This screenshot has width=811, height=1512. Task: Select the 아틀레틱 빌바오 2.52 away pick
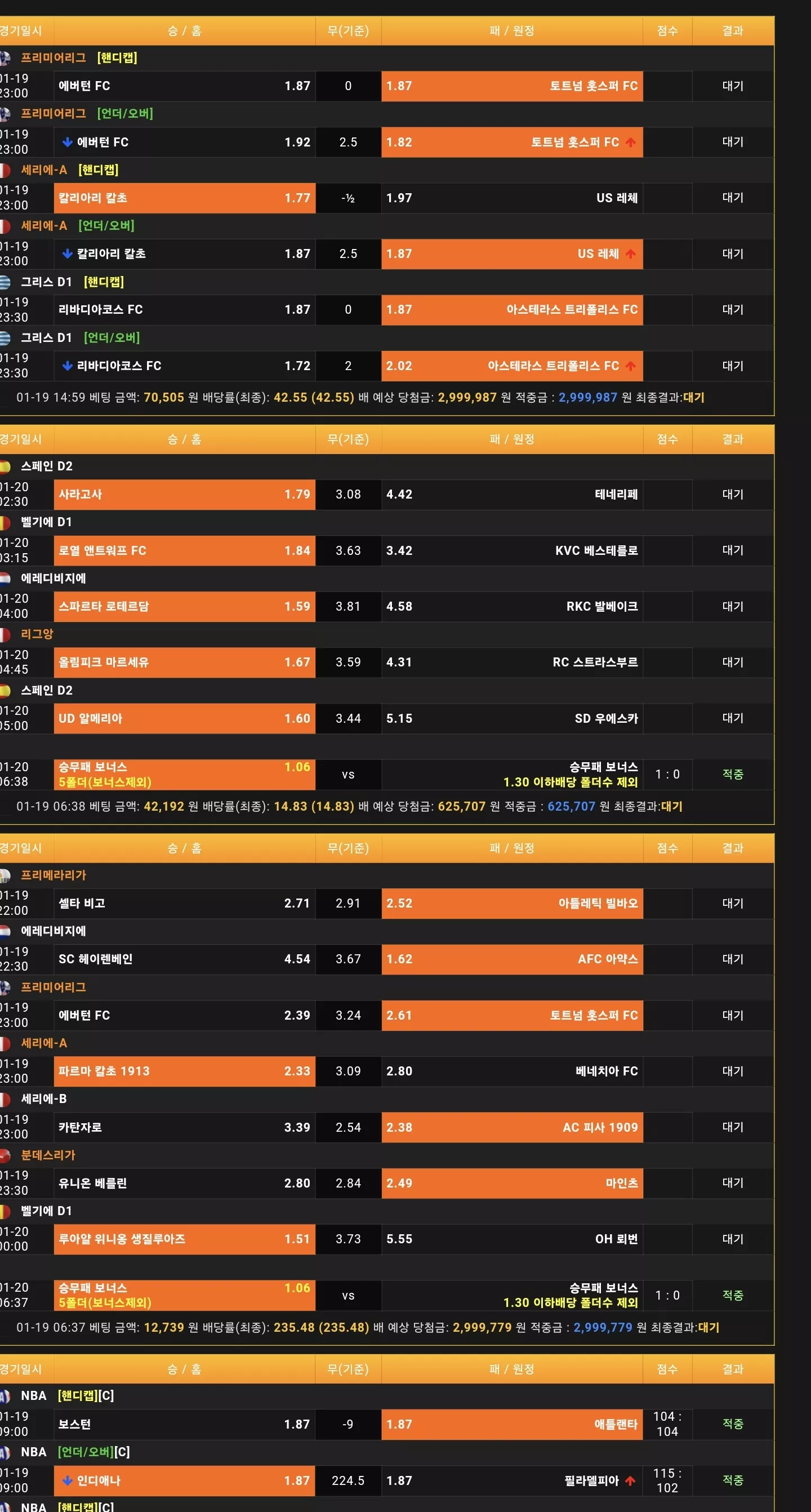512,904
